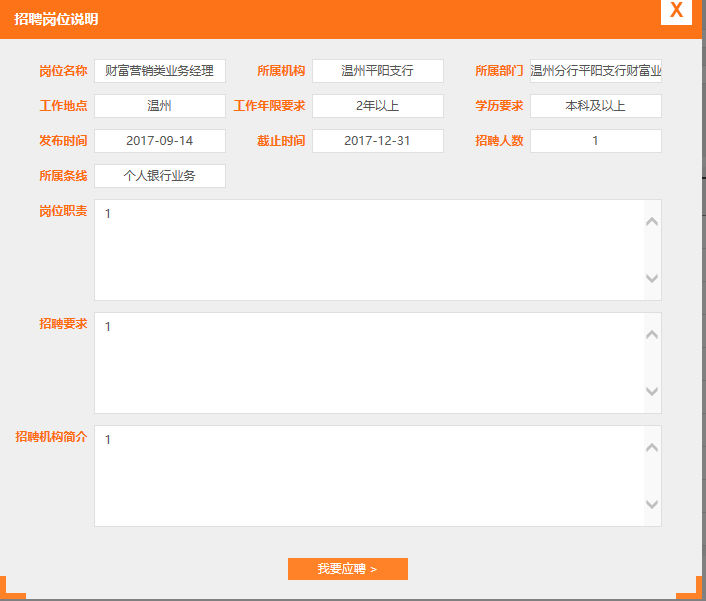Image resolution: width=706 pixels, height=601 pixels.
Task: Click the 工作地点 field showing 温州
Action: pyautogui.click(x=160, y=106)
